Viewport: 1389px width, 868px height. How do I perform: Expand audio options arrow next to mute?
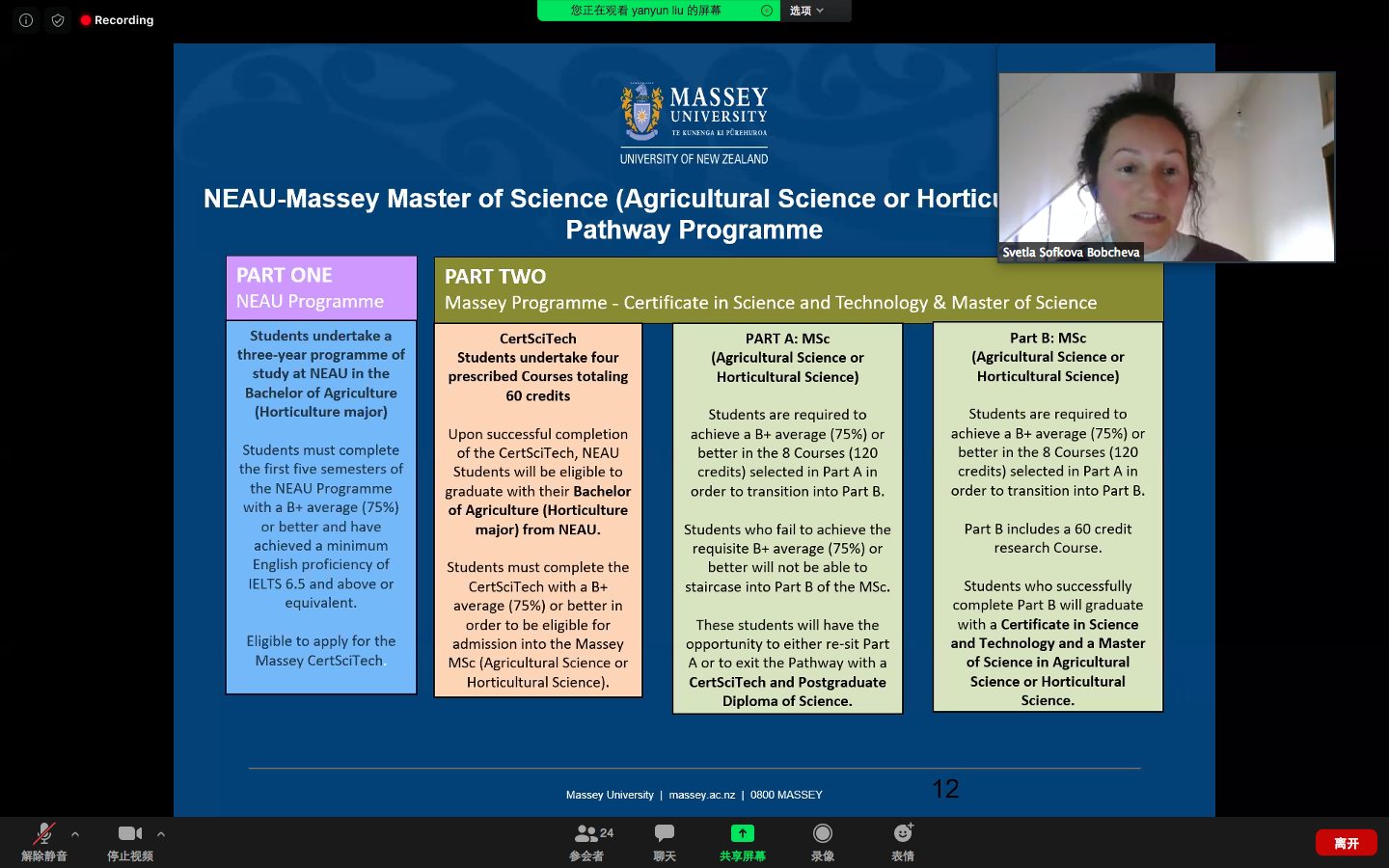point(75,834)
